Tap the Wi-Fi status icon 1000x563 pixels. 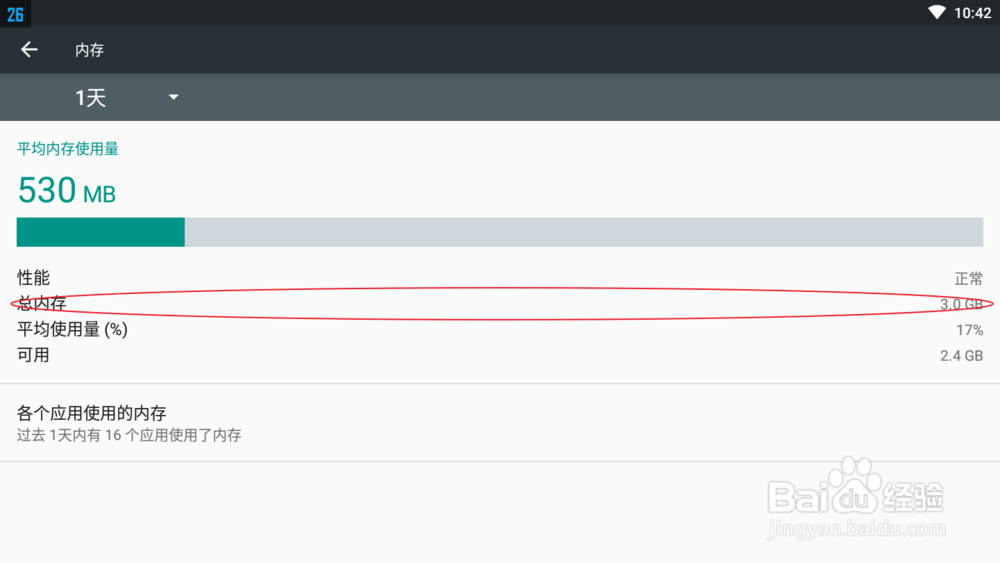tap(936, 13)
